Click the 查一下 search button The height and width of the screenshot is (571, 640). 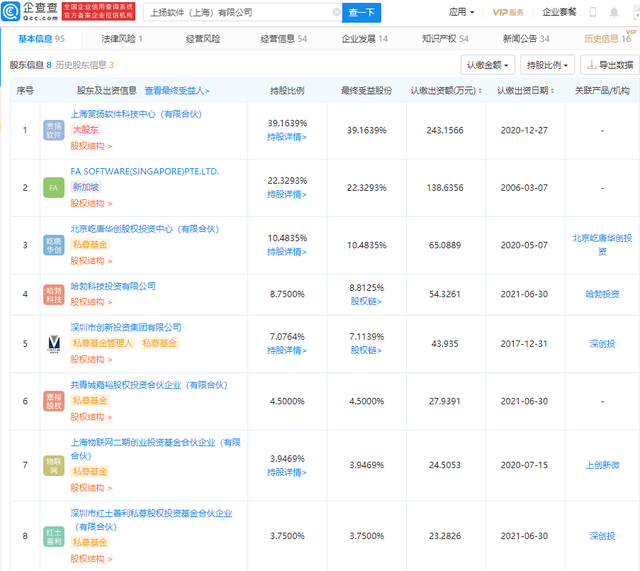(361, 13)
